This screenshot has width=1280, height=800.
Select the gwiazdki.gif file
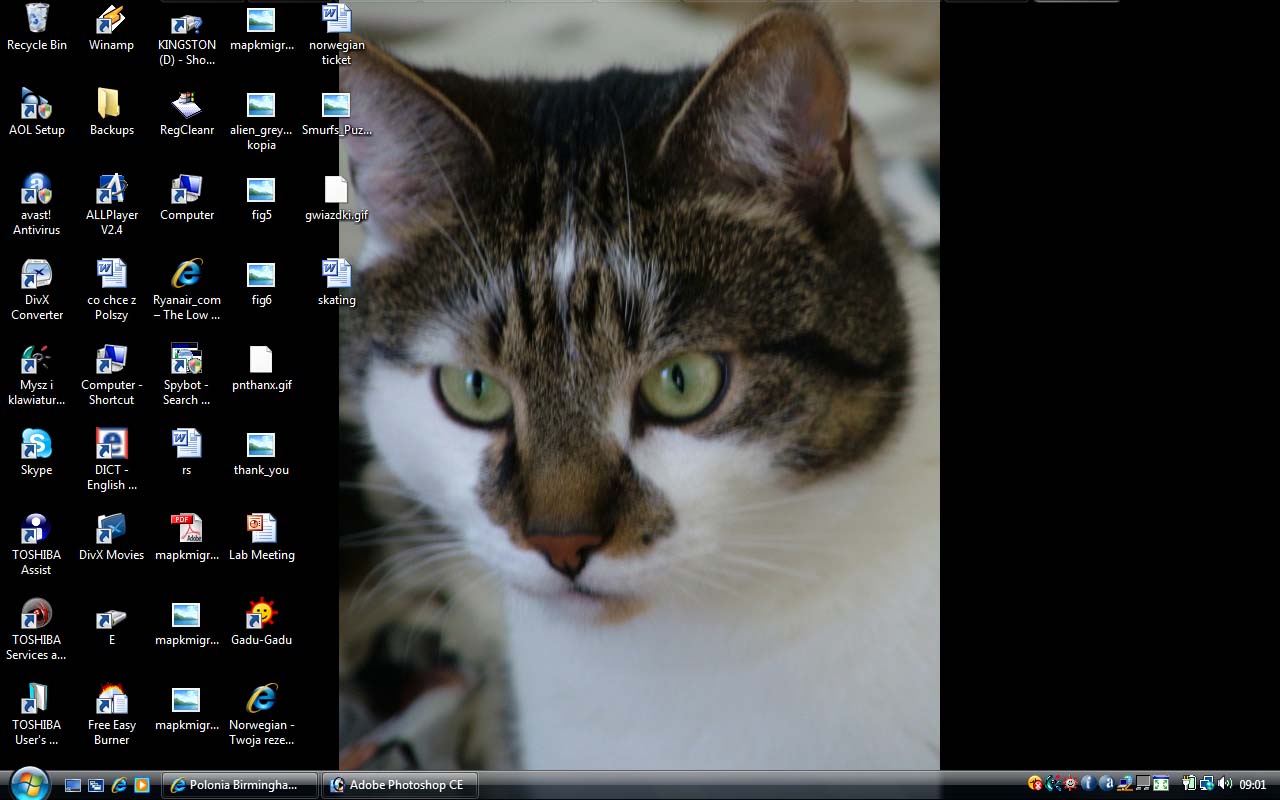(336, 190)
